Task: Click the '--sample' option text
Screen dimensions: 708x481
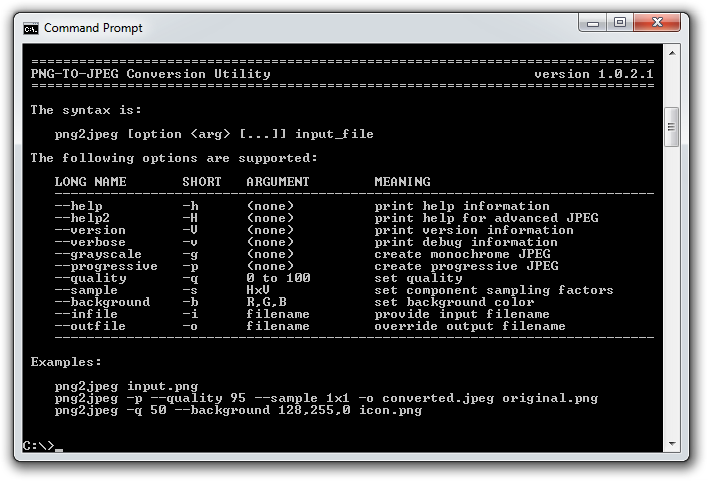Action: pos(86,290)
